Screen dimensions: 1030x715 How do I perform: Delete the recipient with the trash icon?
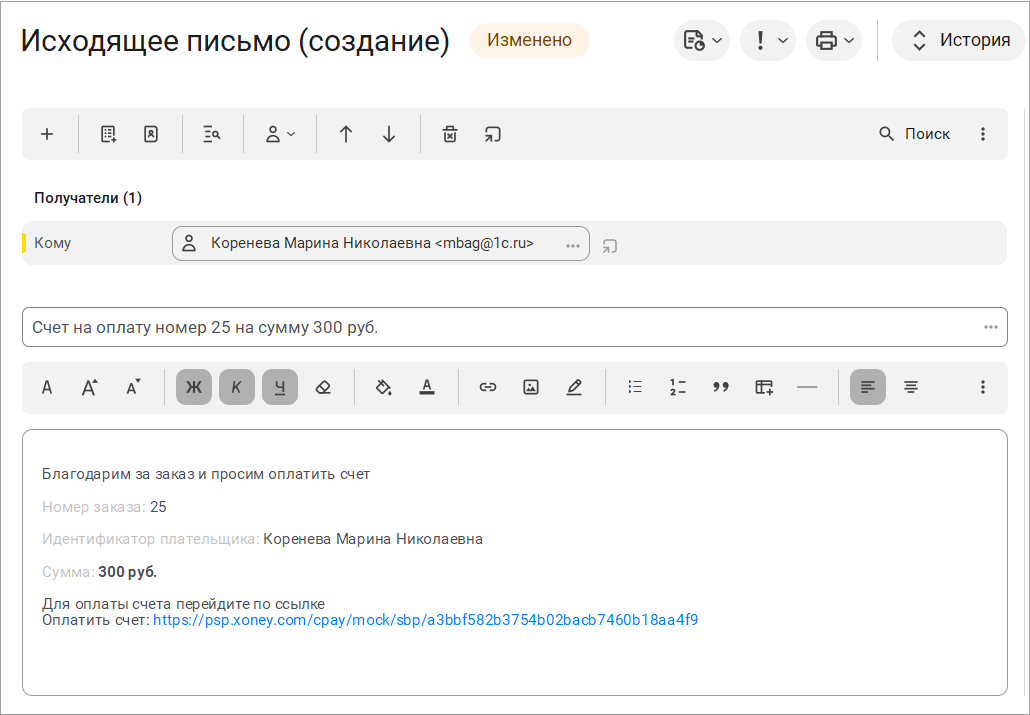click(x=450, y=134)
